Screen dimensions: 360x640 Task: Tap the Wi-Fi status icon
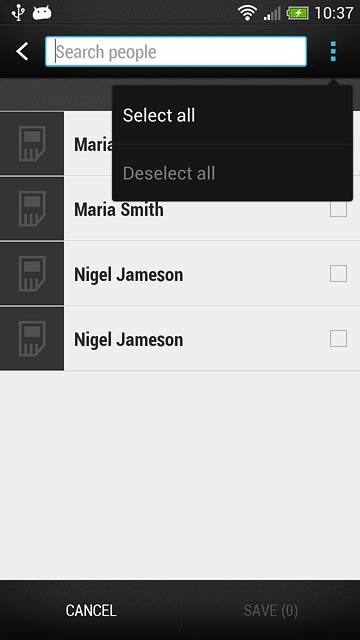tap(247, 13)
